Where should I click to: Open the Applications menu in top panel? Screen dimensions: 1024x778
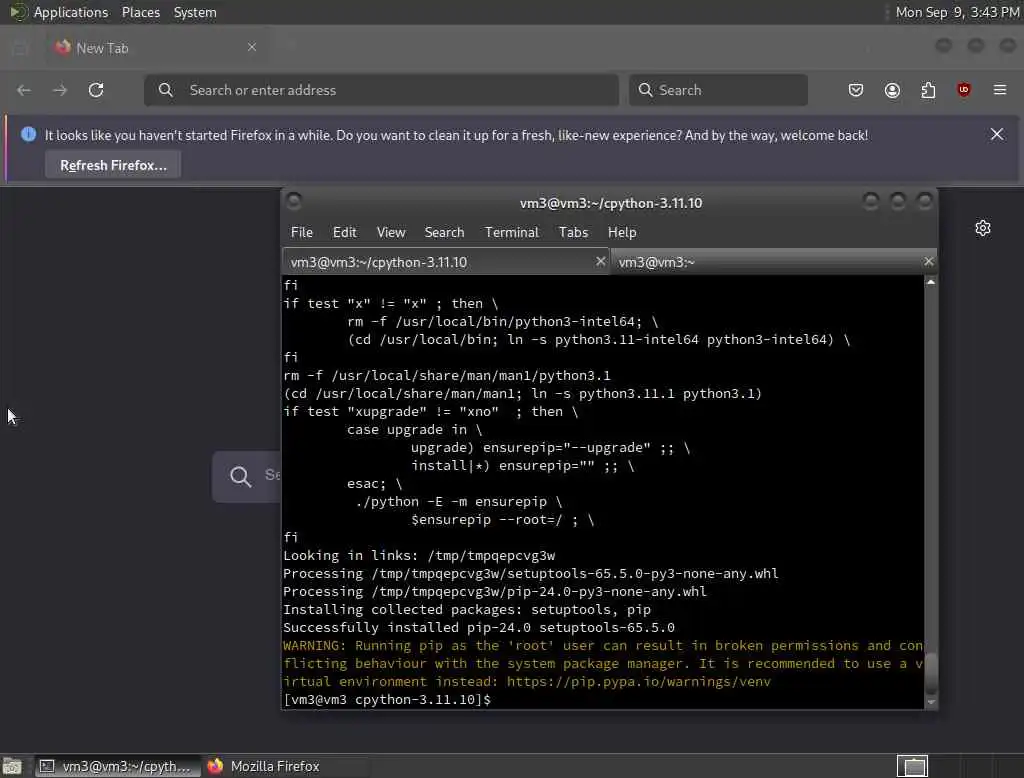tap(71, 12)
